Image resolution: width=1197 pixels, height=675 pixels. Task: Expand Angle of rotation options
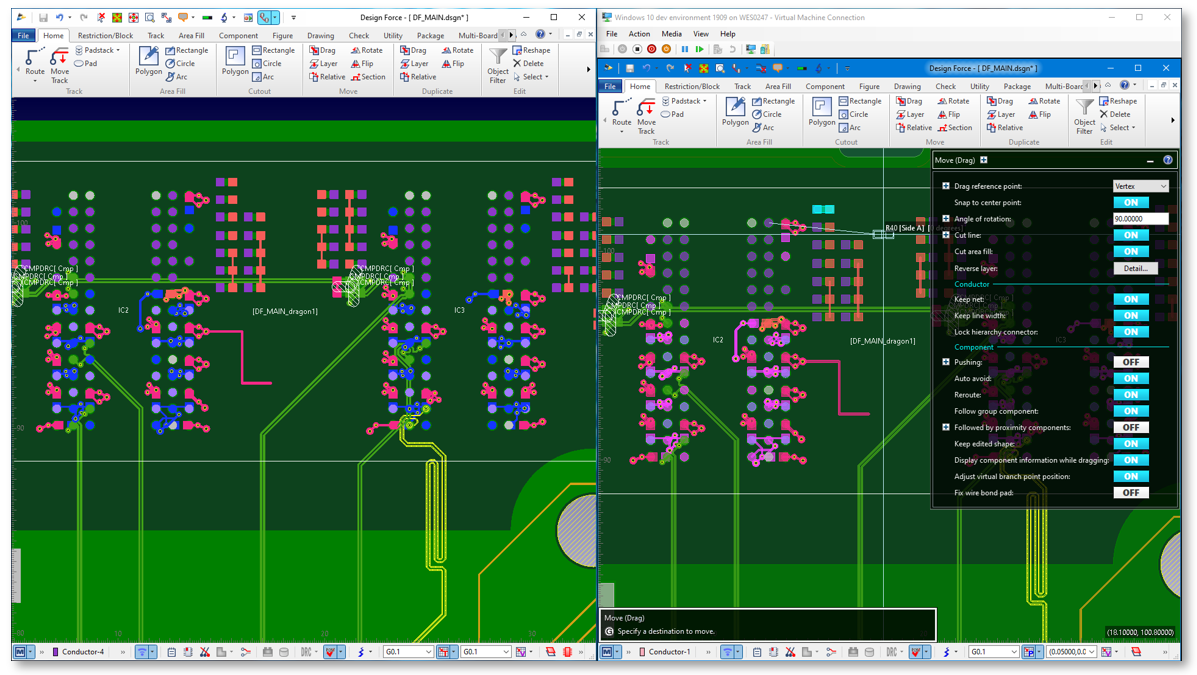(x=946, y=218)
